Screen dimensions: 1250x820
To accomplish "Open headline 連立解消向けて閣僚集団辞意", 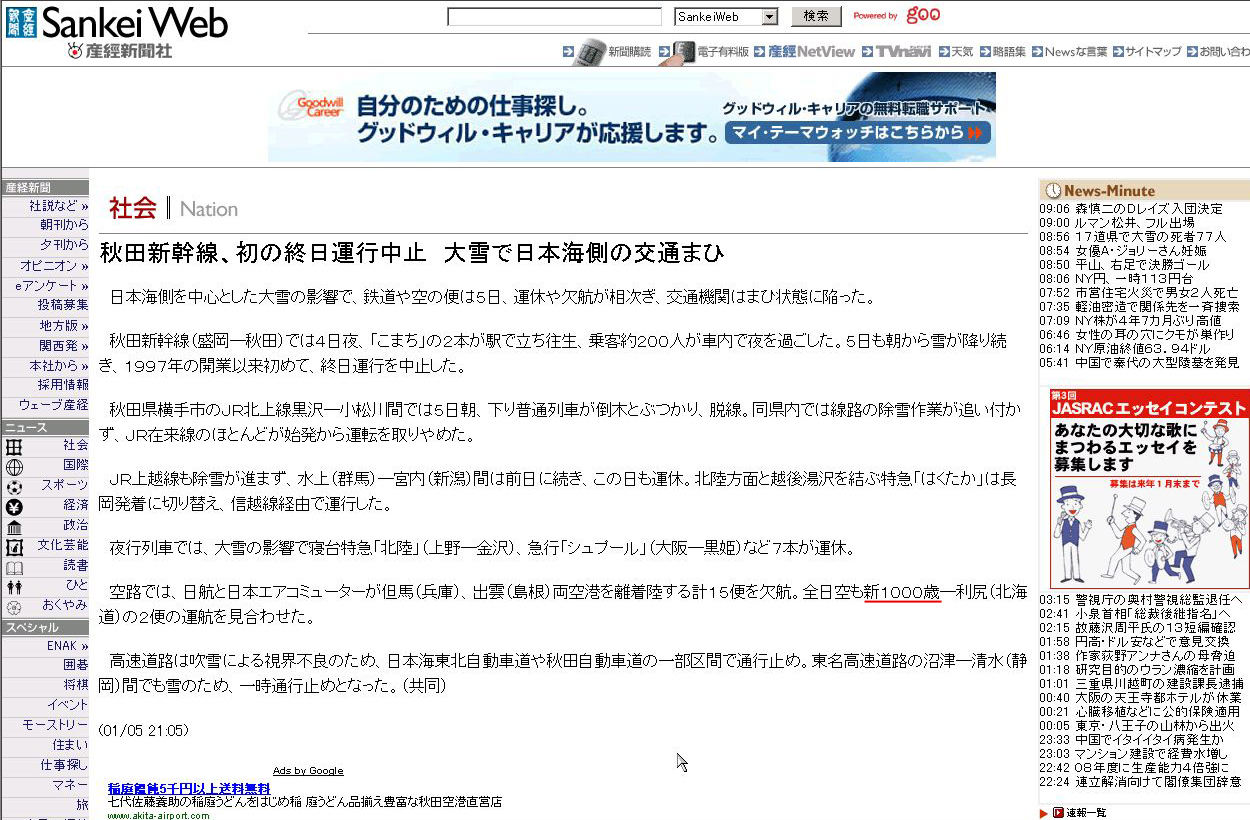I will pyautogui.click(x=1158, y=782).
